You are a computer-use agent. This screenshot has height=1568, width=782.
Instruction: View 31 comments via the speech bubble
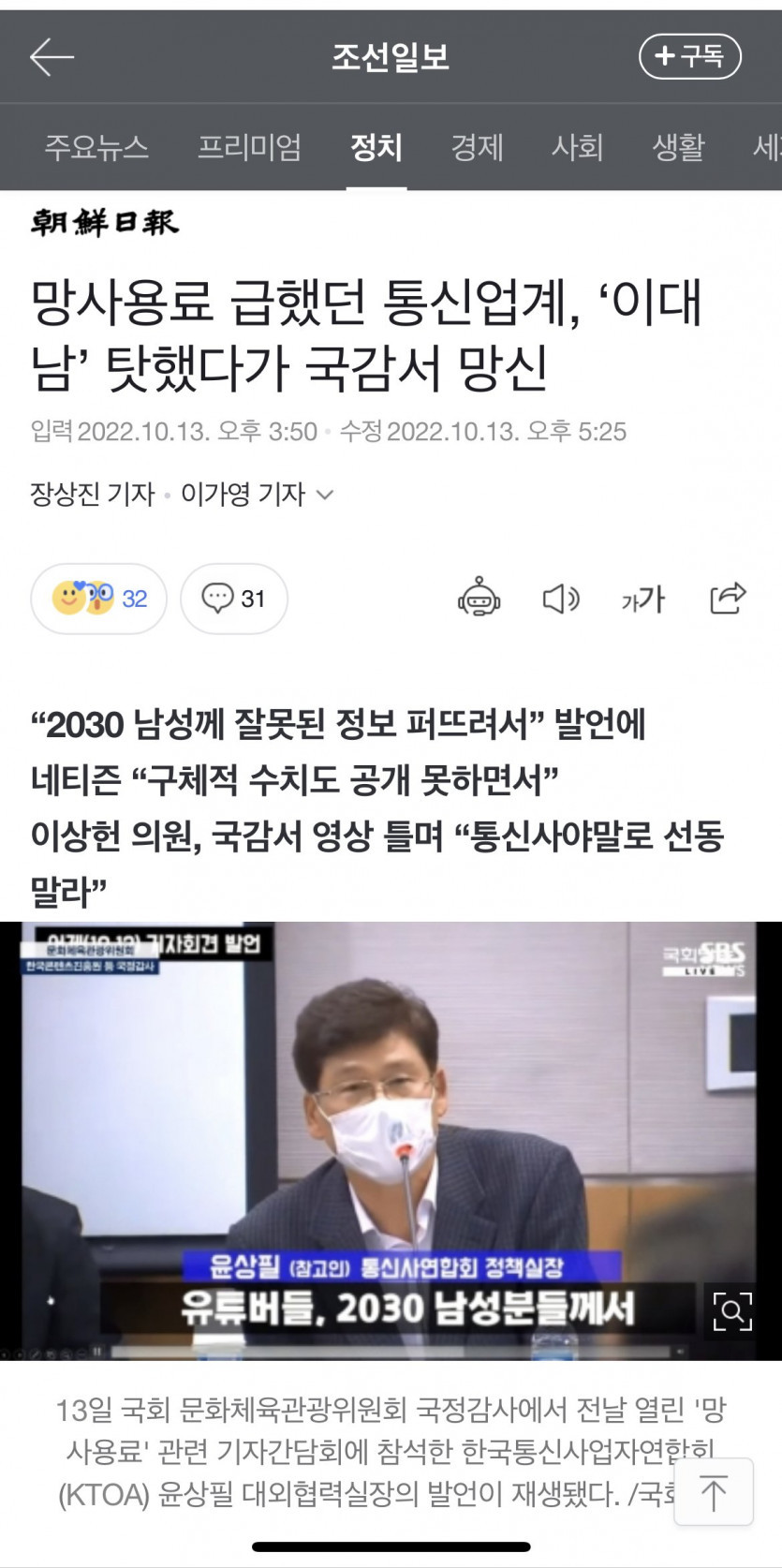click(234, 599)
